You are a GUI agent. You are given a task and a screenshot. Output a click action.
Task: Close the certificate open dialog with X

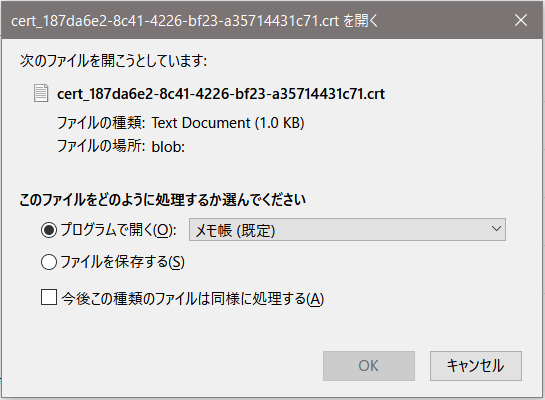click(521, 20)
